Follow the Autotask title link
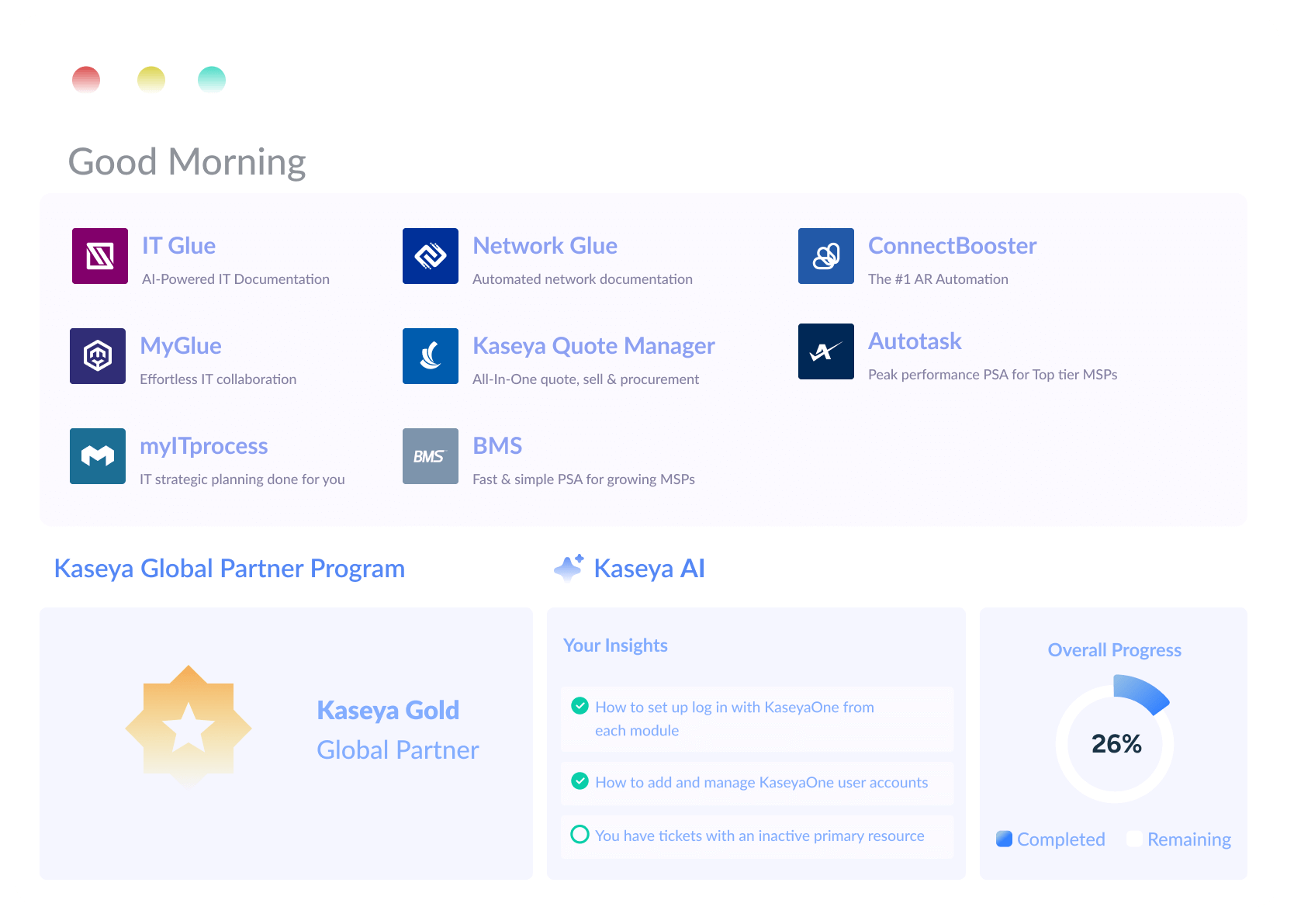 pos(915,341)
